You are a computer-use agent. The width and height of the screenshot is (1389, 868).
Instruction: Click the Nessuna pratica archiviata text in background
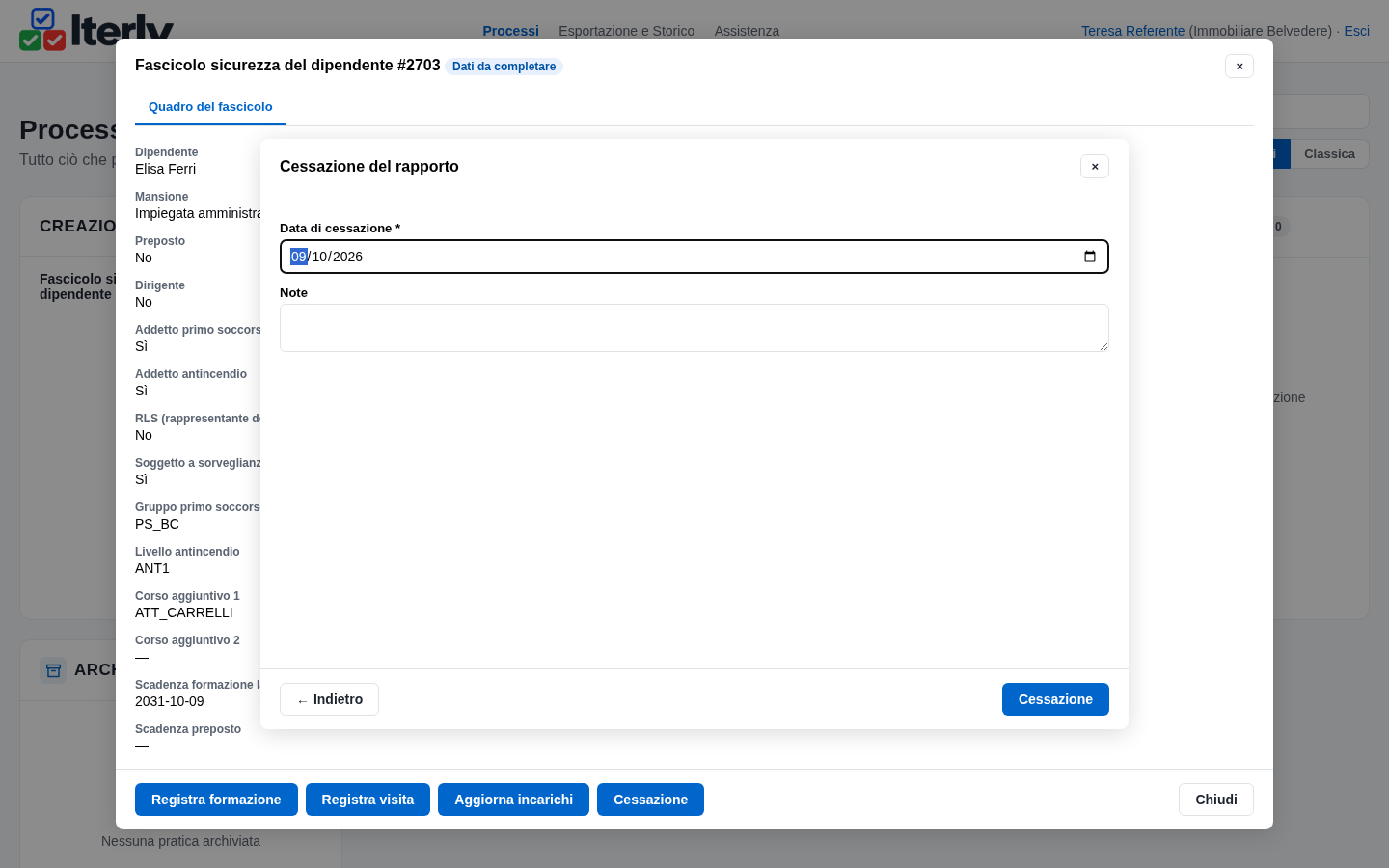[180, 841]
